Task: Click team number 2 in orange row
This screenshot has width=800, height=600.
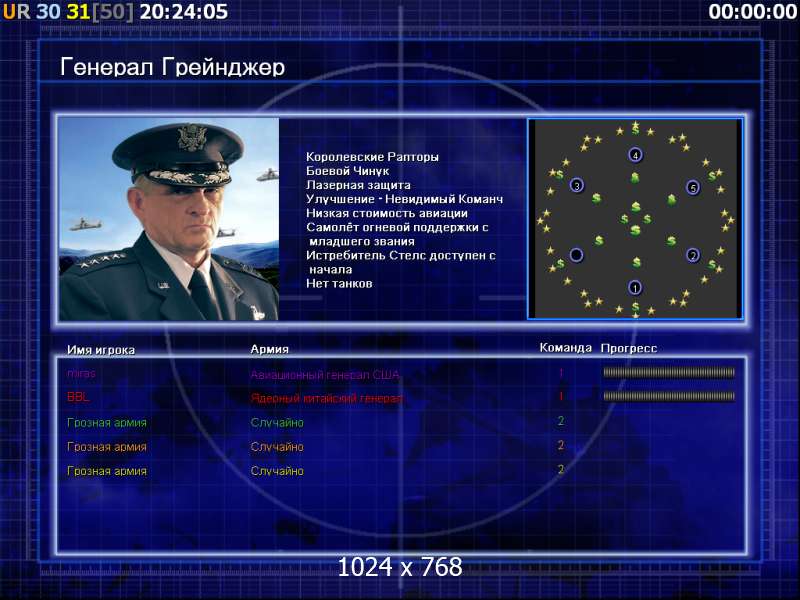Action: click(561, 445)
